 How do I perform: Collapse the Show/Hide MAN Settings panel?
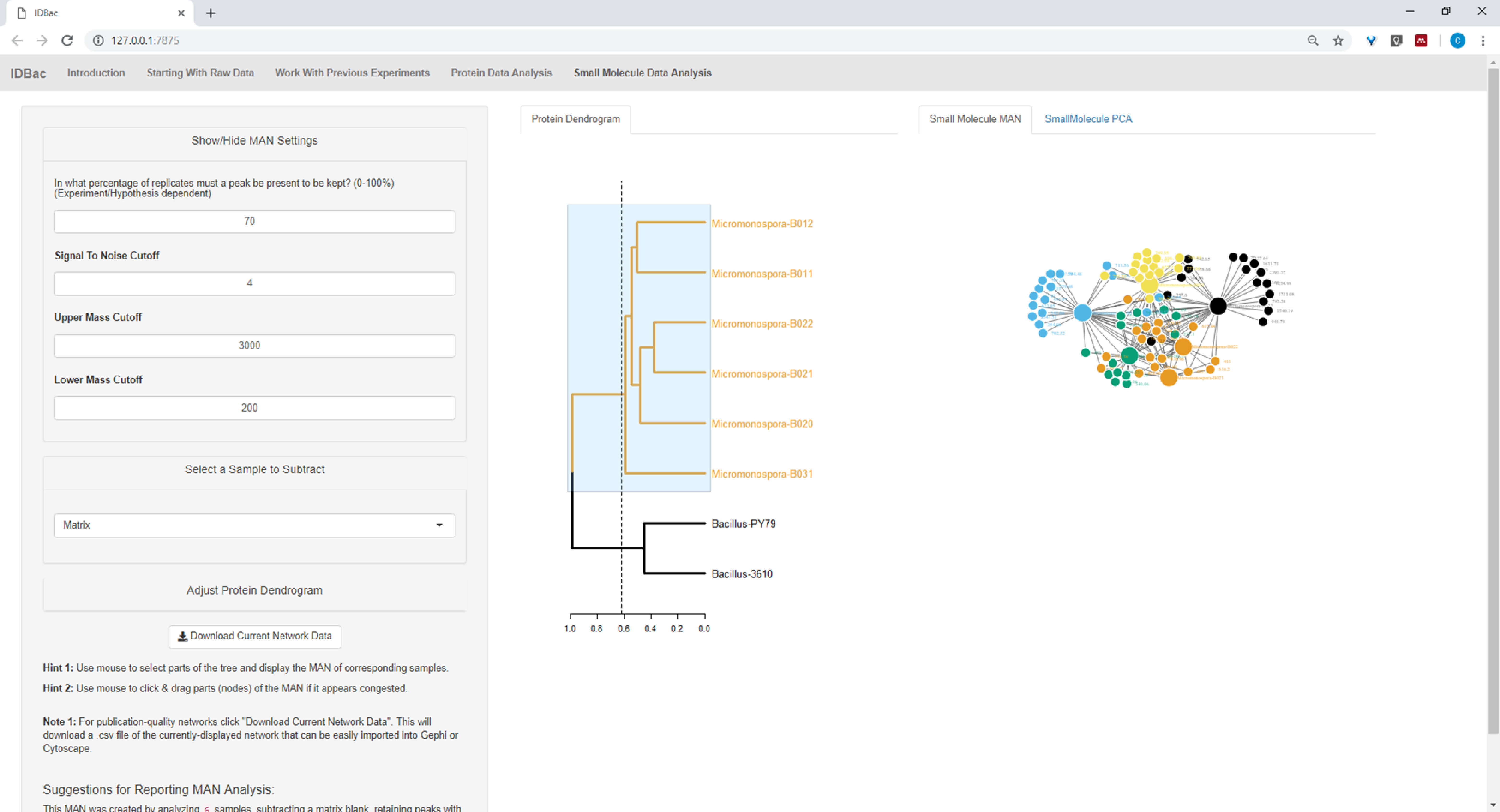click(x=254, y=141)
